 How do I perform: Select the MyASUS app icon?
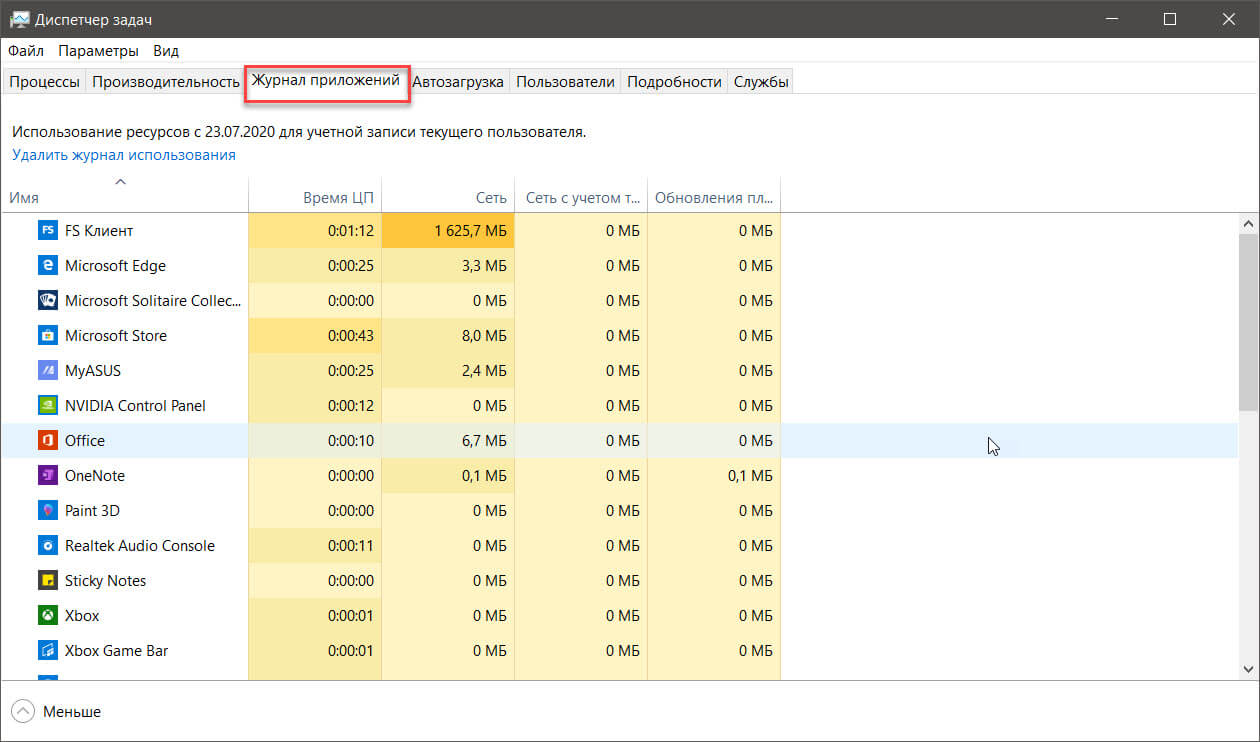click(x=47, y=371)
